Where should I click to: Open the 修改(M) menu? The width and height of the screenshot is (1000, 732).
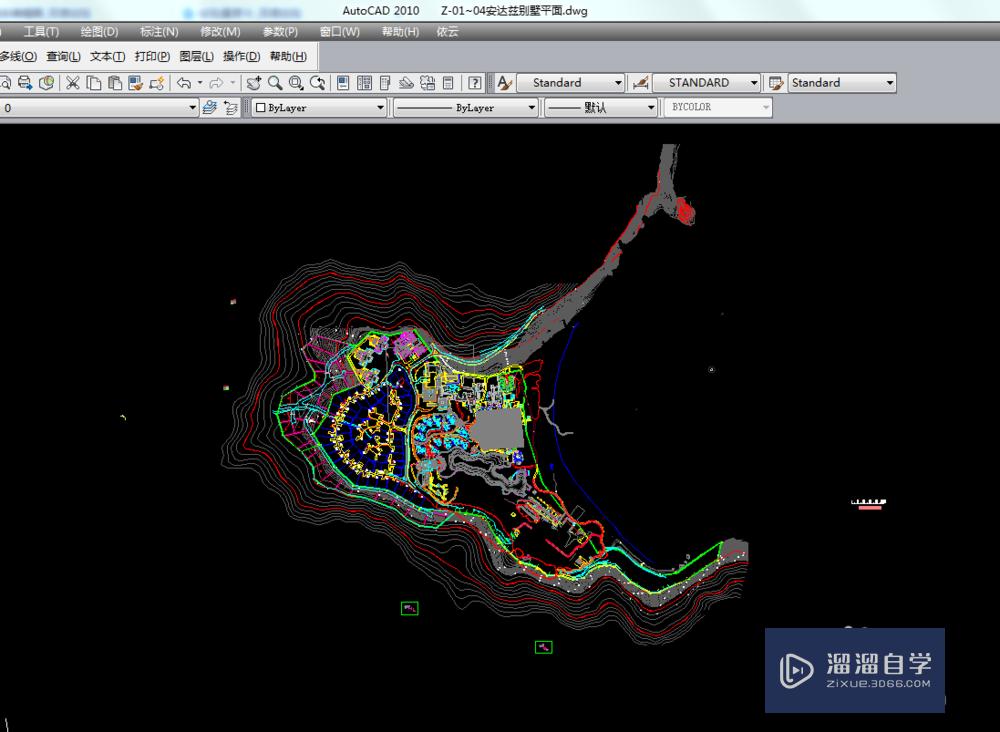[220, 32]
